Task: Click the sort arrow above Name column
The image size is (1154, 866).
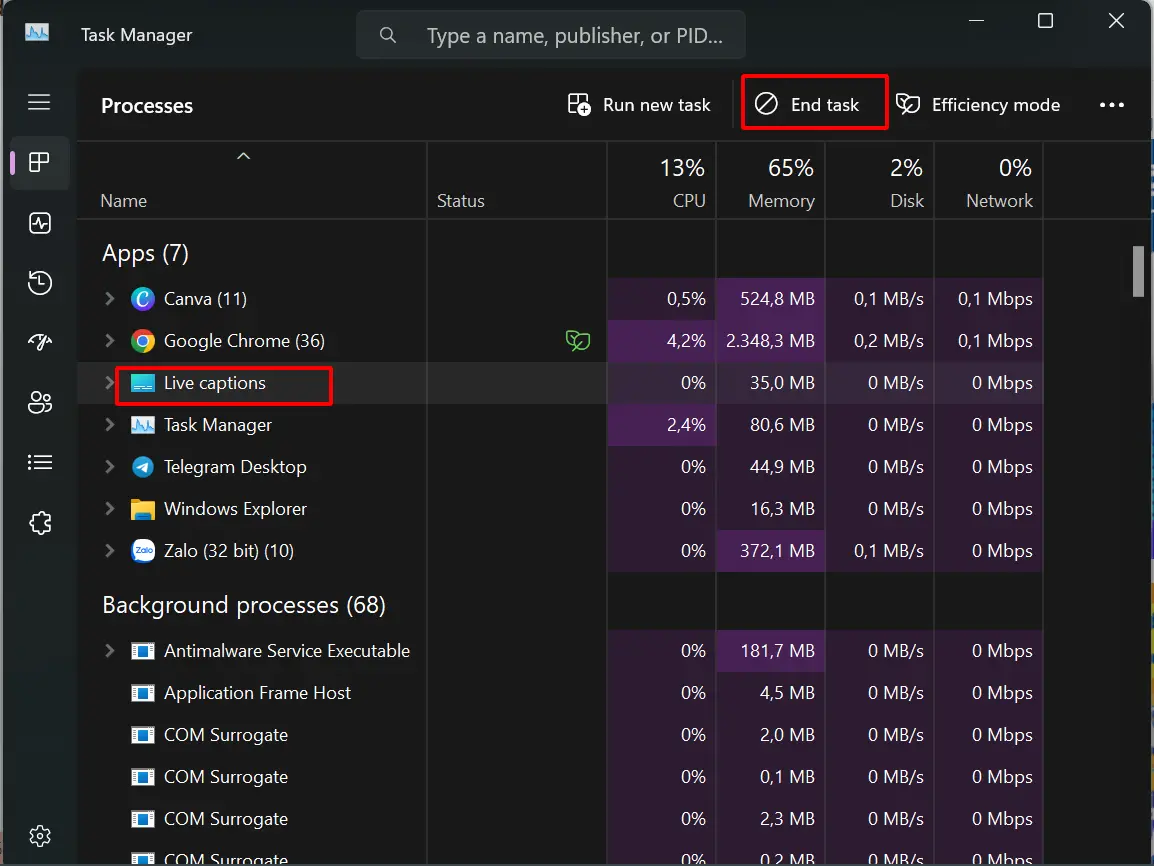Action: pyautogui.click(x=244, y=156)
